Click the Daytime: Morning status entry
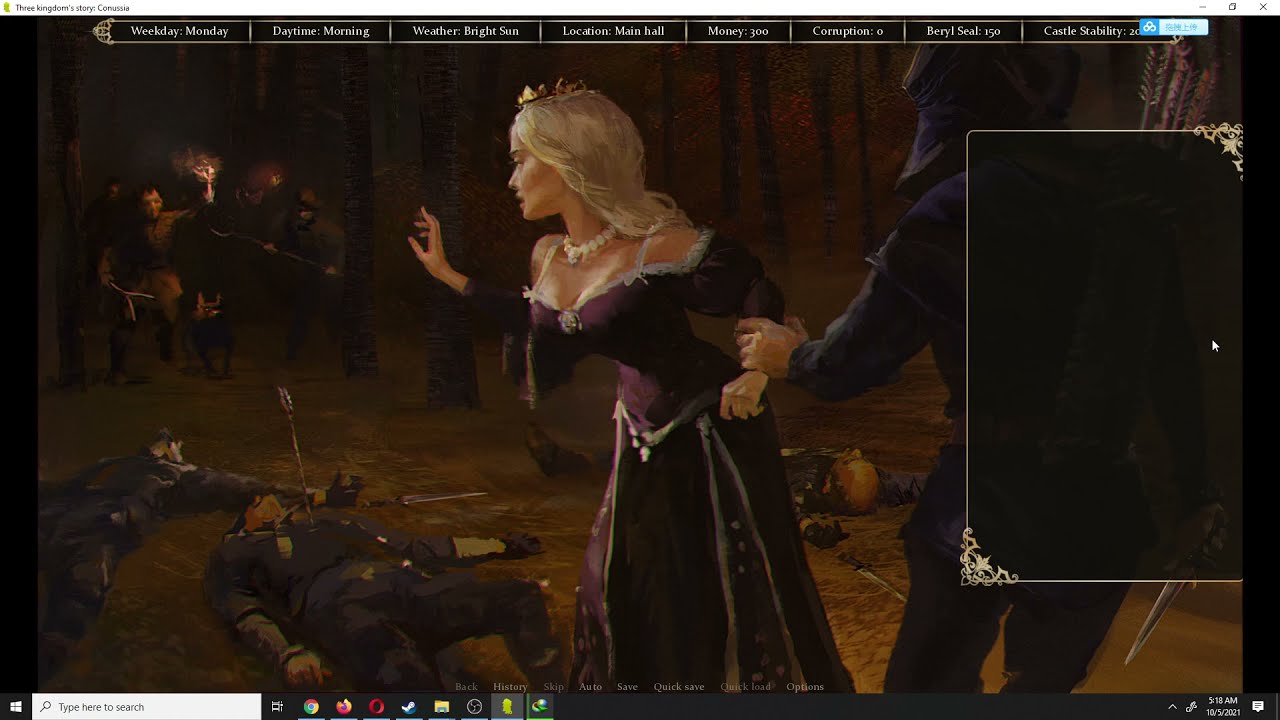 pos(321,31)
